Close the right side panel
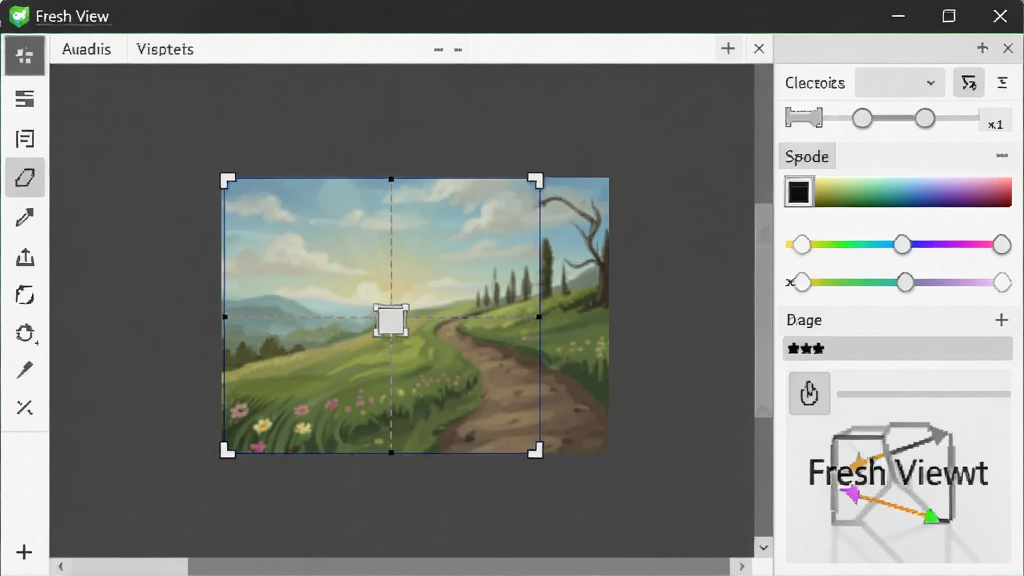 click(1008, 48)
